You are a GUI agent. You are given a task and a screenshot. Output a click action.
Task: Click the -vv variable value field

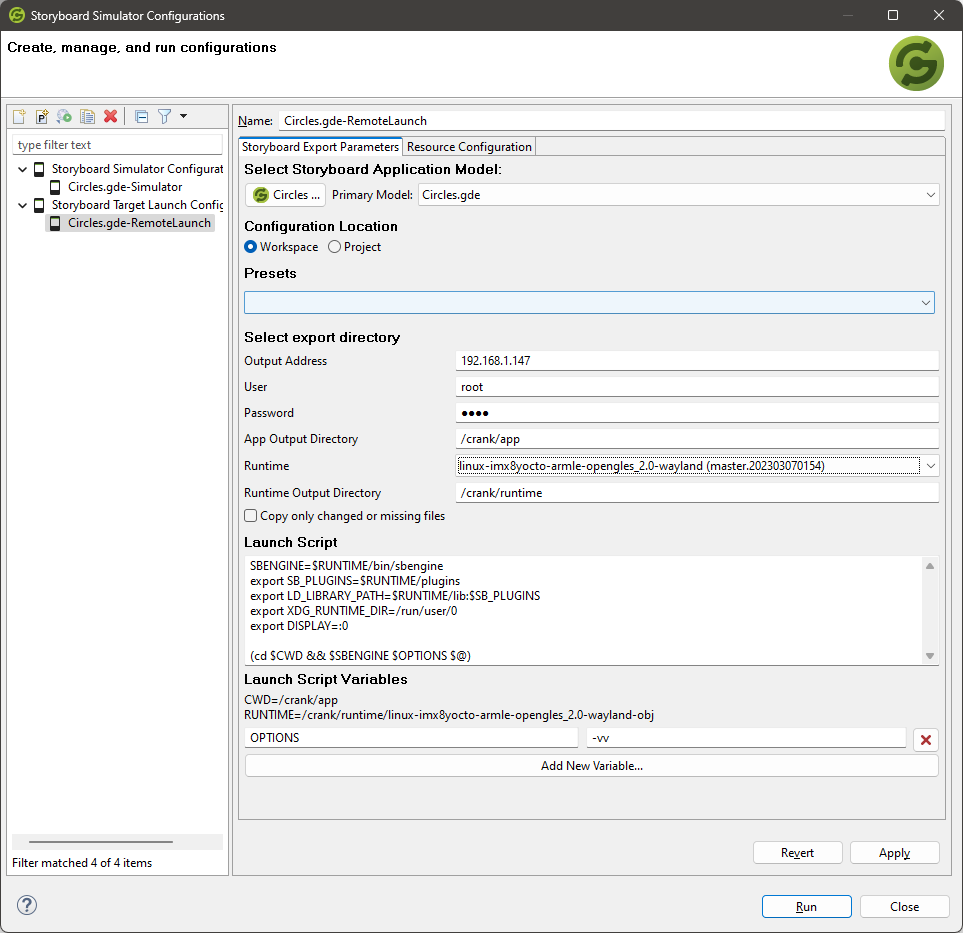click(746, 738)
